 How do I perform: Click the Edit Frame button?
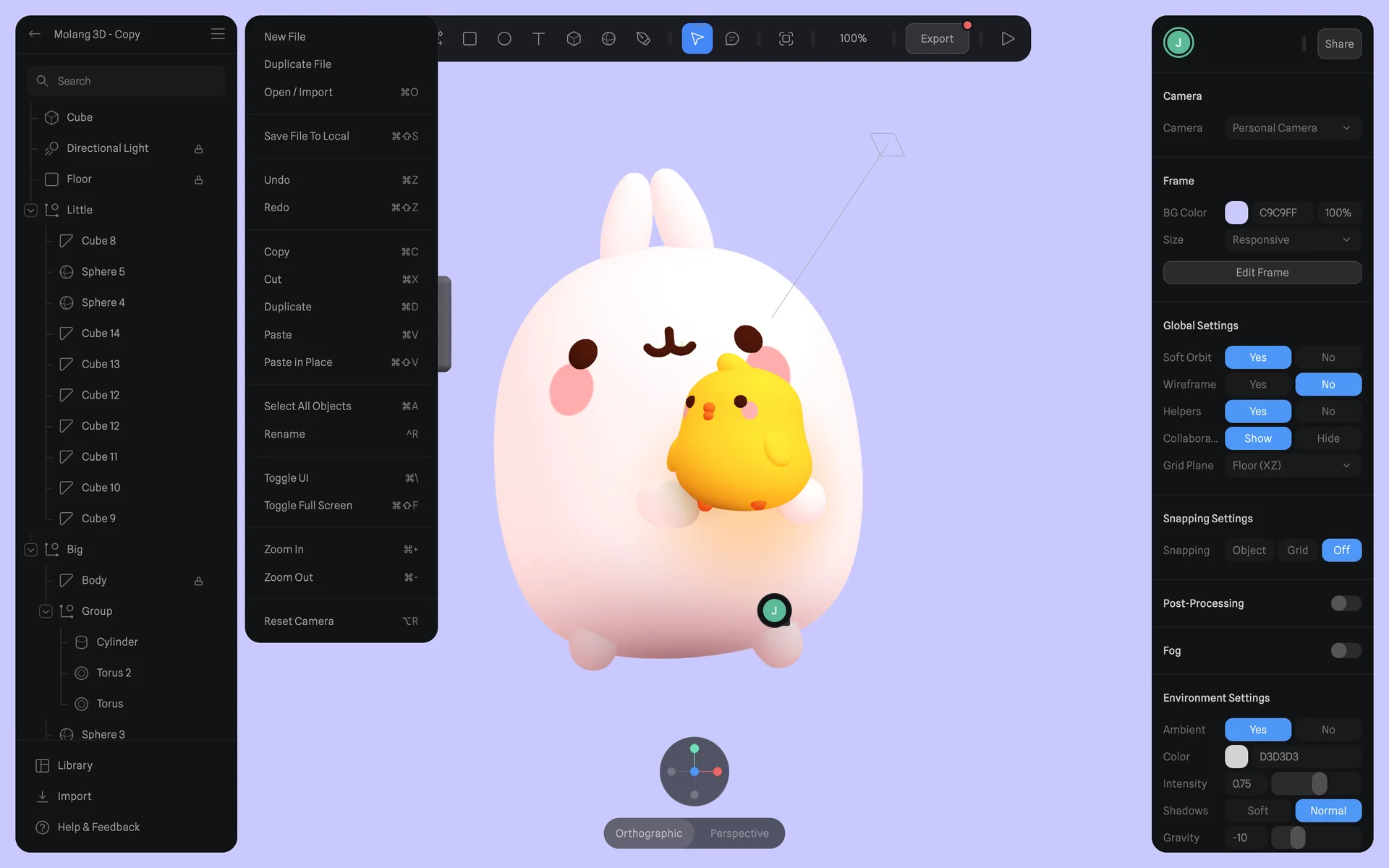pyautogui.click(x=1262, y=273)
